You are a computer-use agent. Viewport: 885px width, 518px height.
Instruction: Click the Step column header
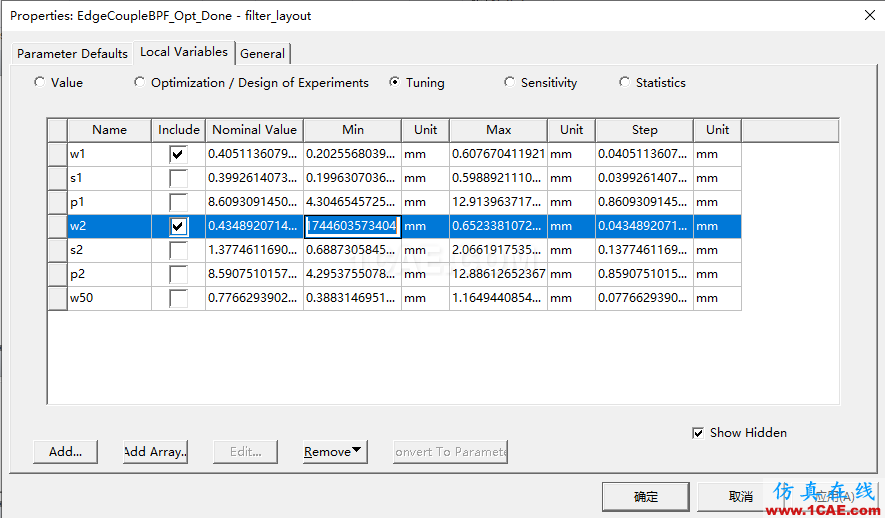(645, 130)
